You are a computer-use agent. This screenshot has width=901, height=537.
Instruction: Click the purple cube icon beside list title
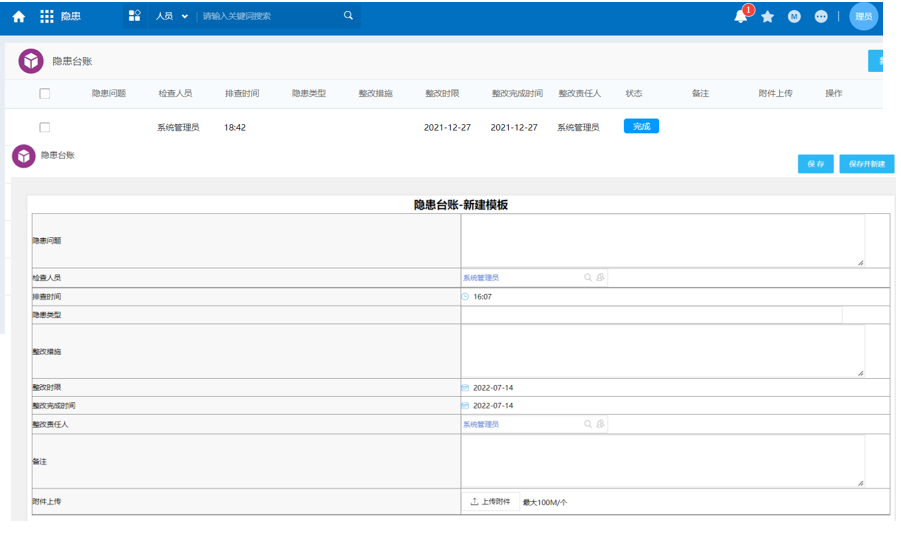[x=30, y=61]
